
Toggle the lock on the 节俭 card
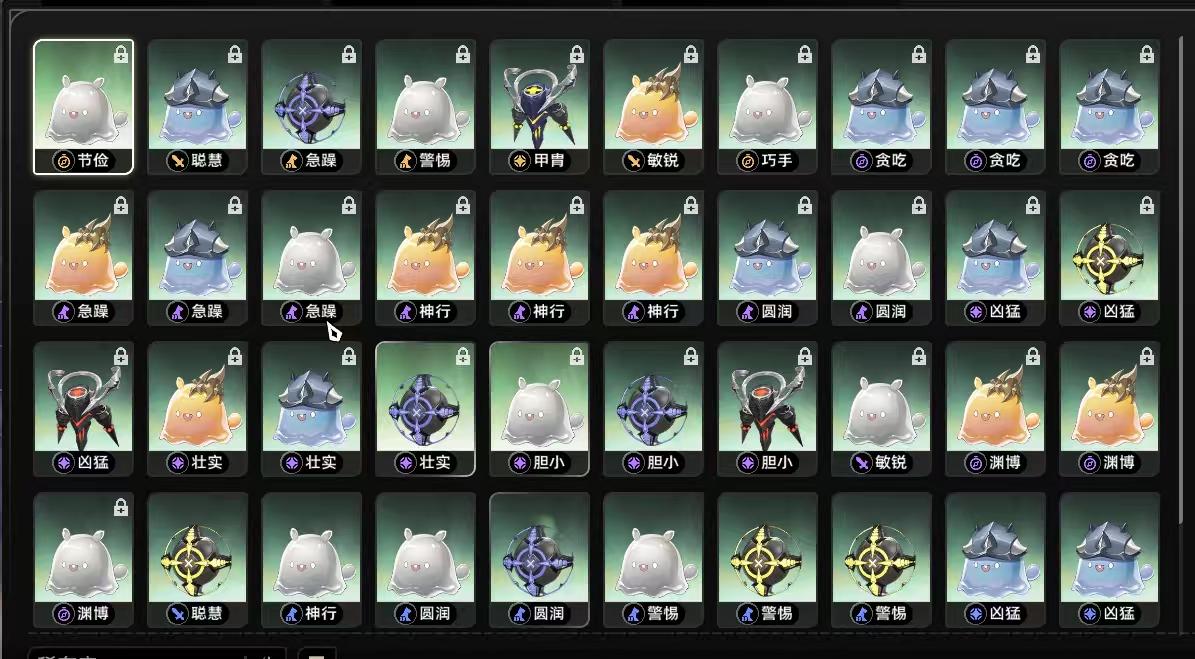click(x=121, y=55)
